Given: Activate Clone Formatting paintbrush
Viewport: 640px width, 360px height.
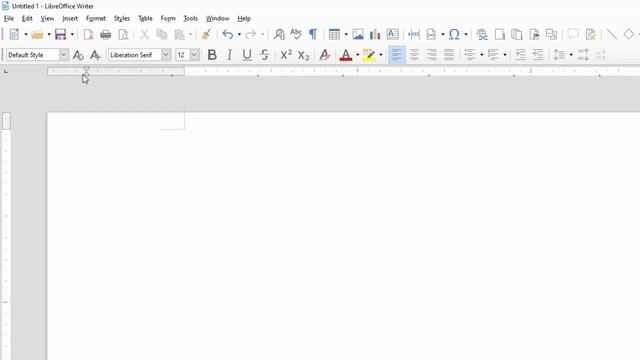Looking at the screenshot, I should (x=206, y=34).
